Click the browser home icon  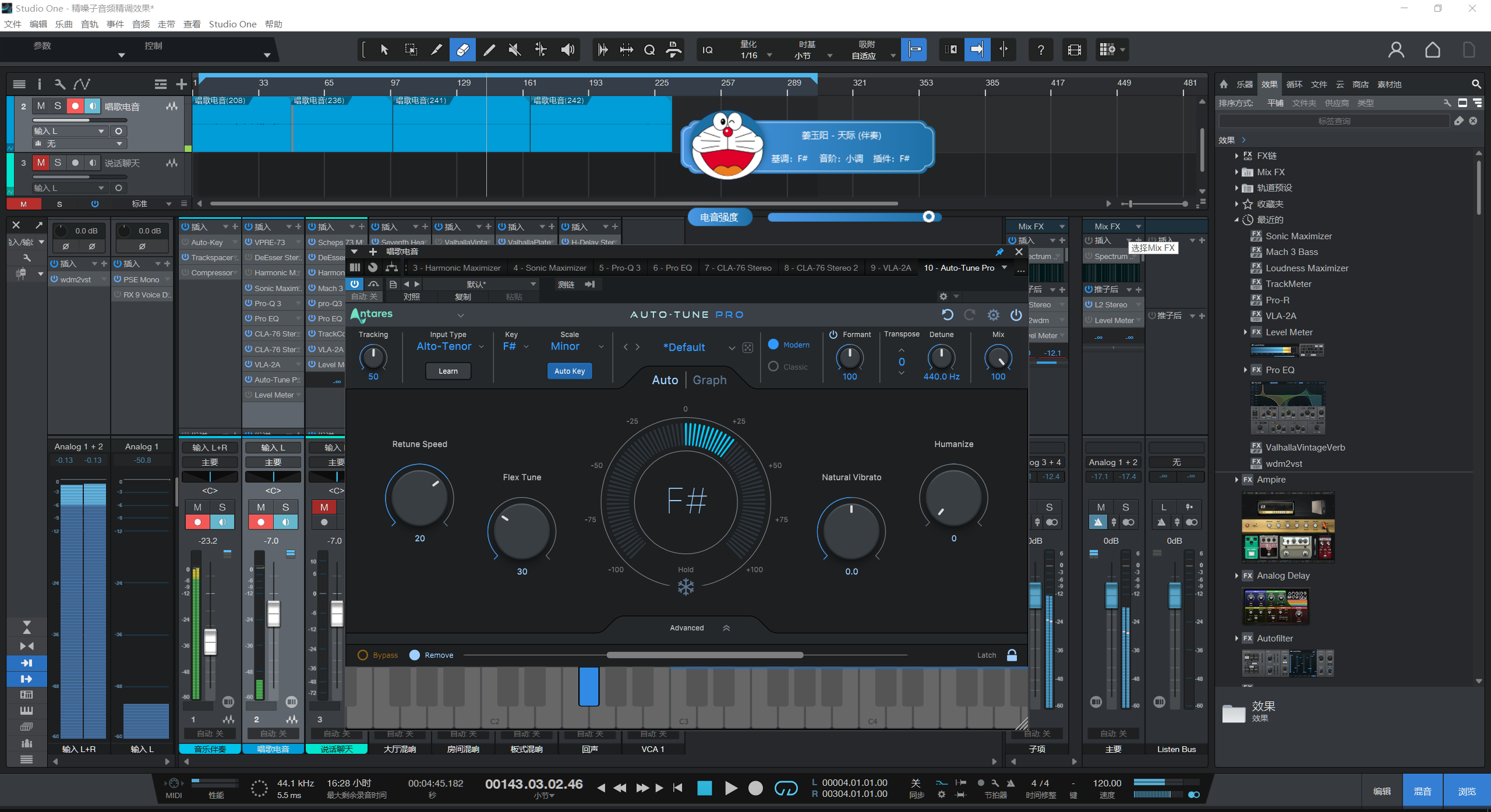[1224, 84]
